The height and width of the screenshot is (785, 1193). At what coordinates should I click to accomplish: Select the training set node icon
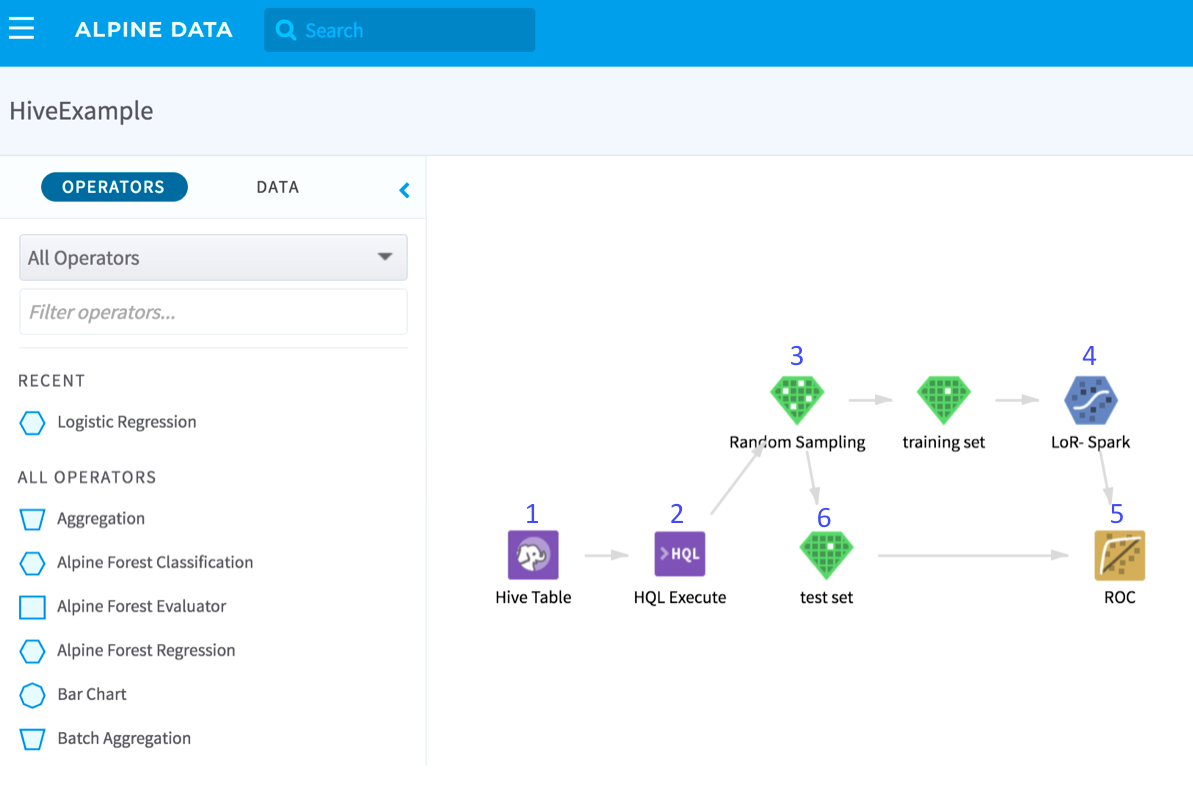coord(944,400)
